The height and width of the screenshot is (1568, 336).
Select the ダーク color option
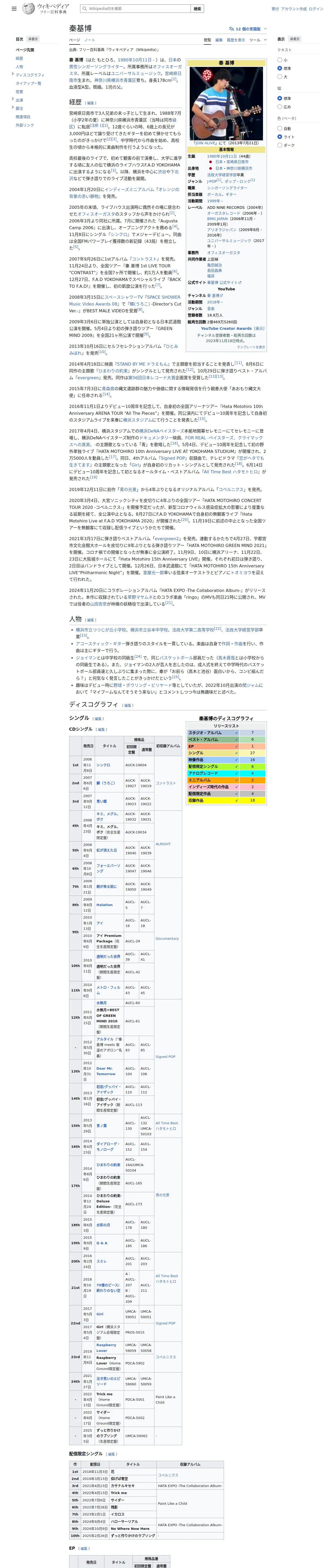click(280, 145)
